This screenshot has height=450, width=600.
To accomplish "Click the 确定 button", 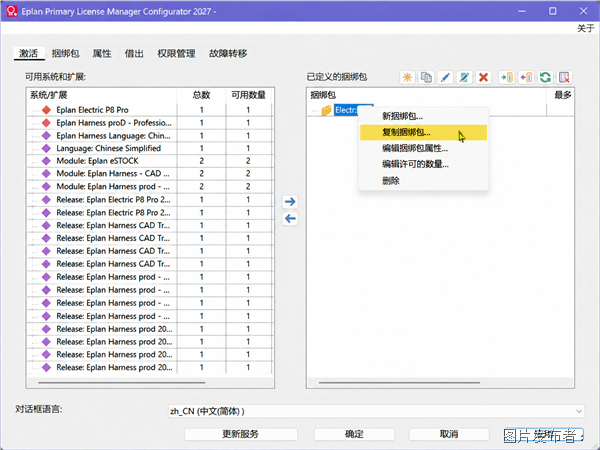I will pos(354,434).
